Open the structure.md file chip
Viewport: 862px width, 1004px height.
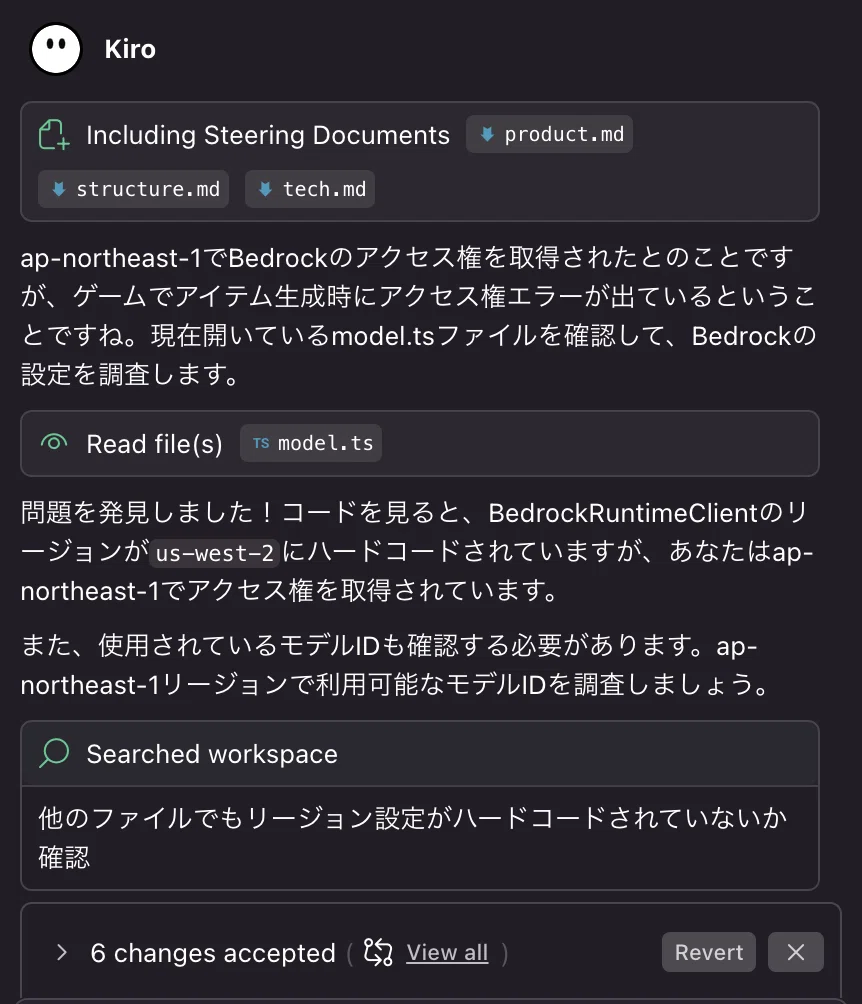pyautogui.click(x=133, y=189)
